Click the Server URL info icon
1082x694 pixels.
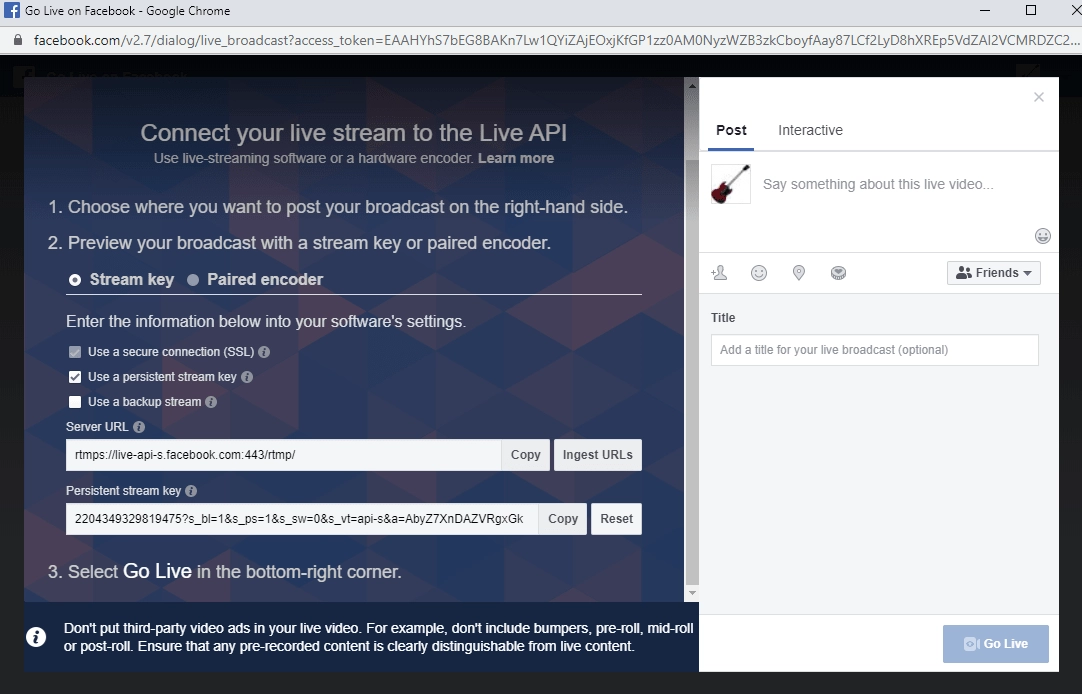pyautogui.click(x=139, y=427)
